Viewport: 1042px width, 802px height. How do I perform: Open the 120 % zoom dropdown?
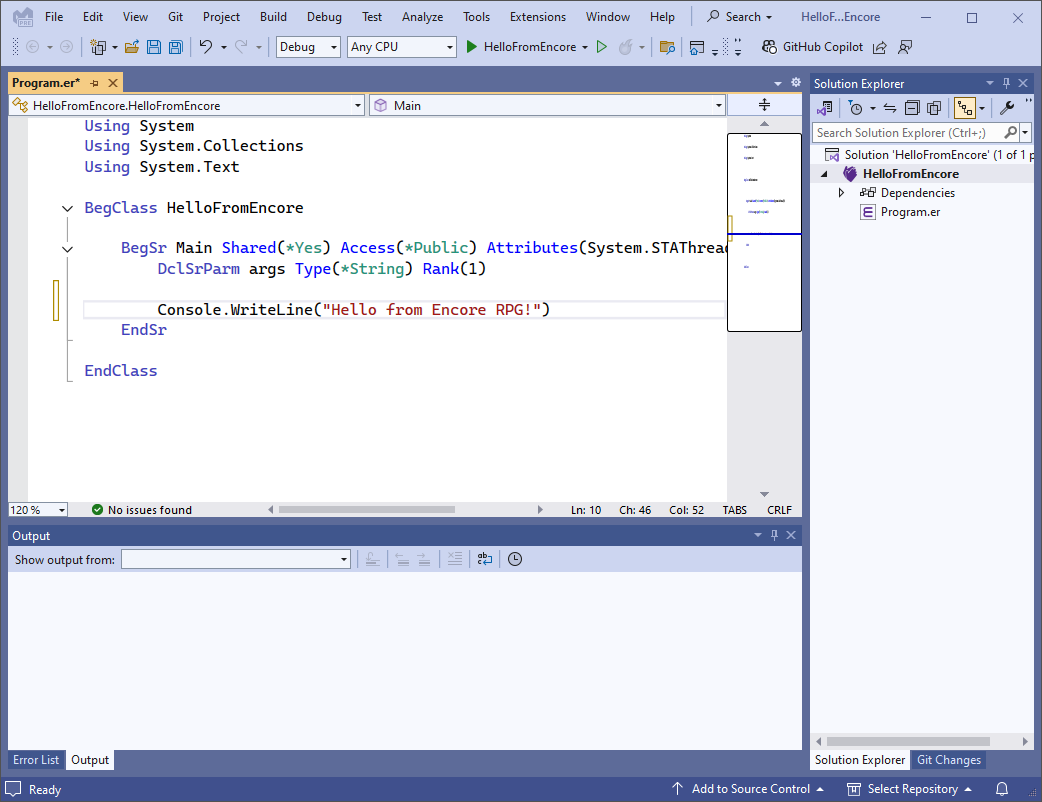click(38, 510)
